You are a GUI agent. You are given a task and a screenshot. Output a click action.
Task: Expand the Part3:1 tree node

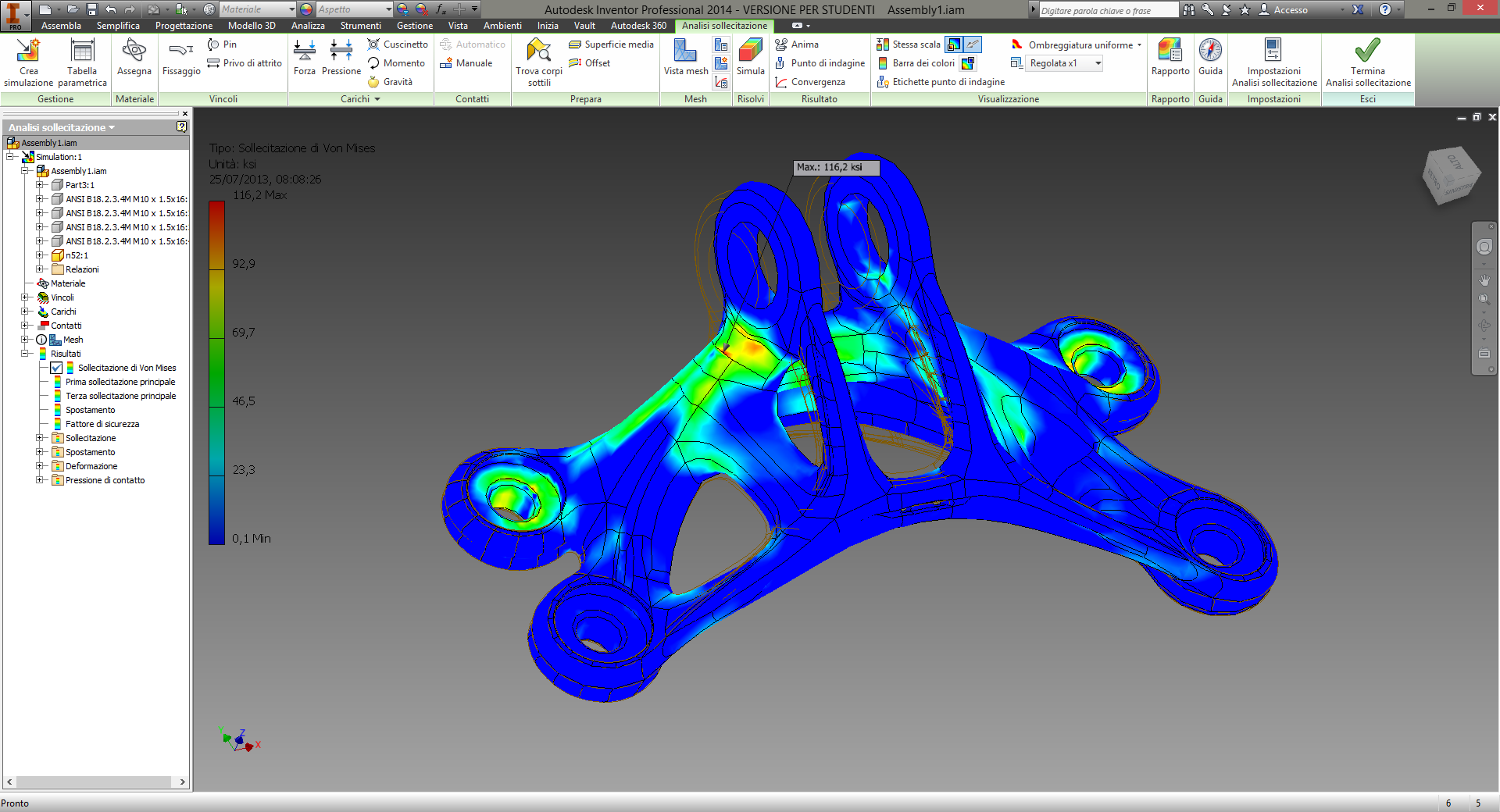pyautogui.click(x=40, y=185)
